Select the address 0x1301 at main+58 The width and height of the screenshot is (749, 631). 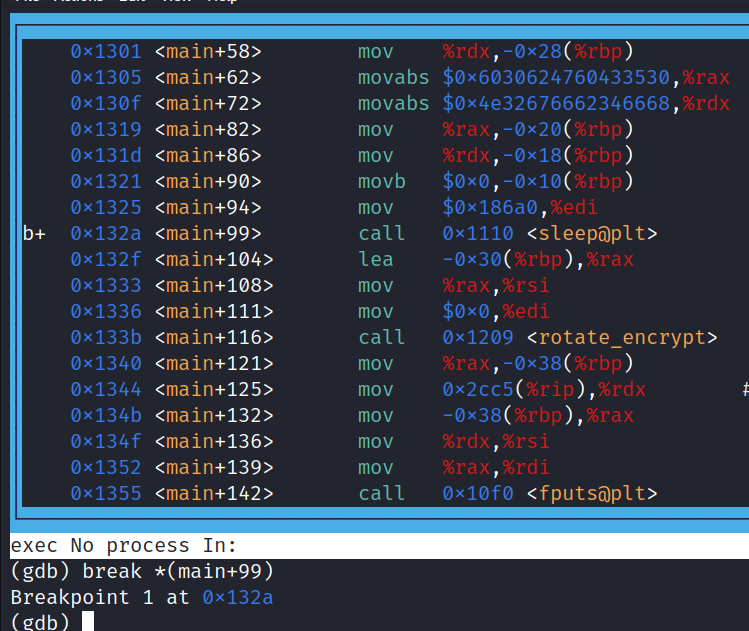[106, 52]
